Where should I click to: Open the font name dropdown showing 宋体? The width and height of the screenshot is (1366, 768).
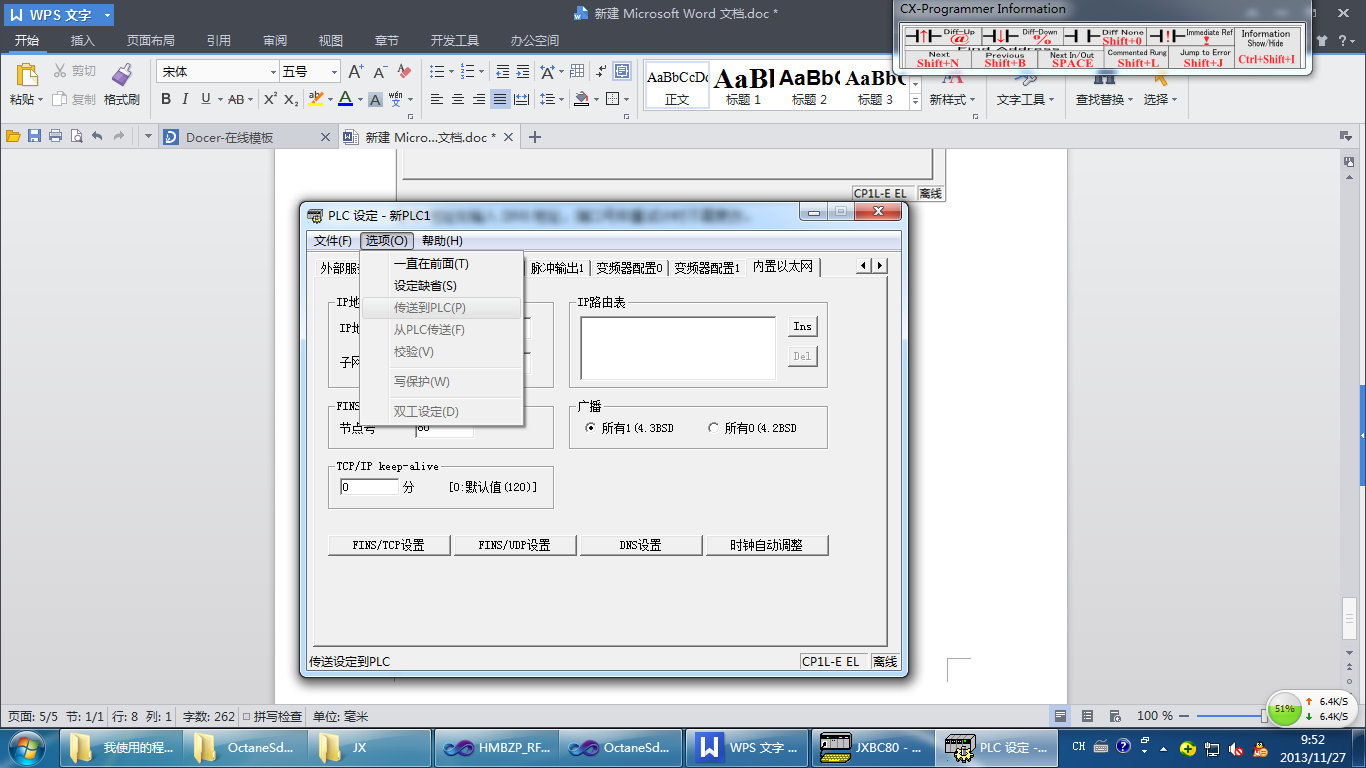(x=272, y=72)
